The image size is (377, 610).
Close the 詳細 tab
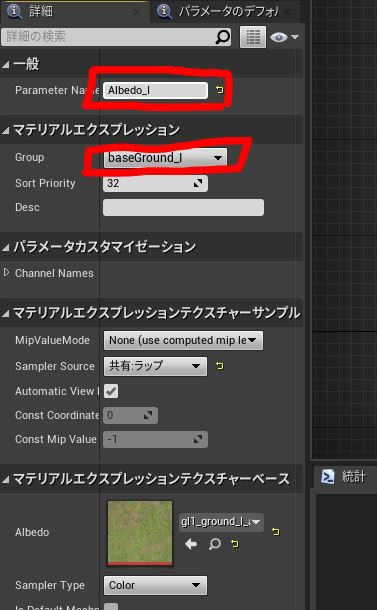pos(137,12)
